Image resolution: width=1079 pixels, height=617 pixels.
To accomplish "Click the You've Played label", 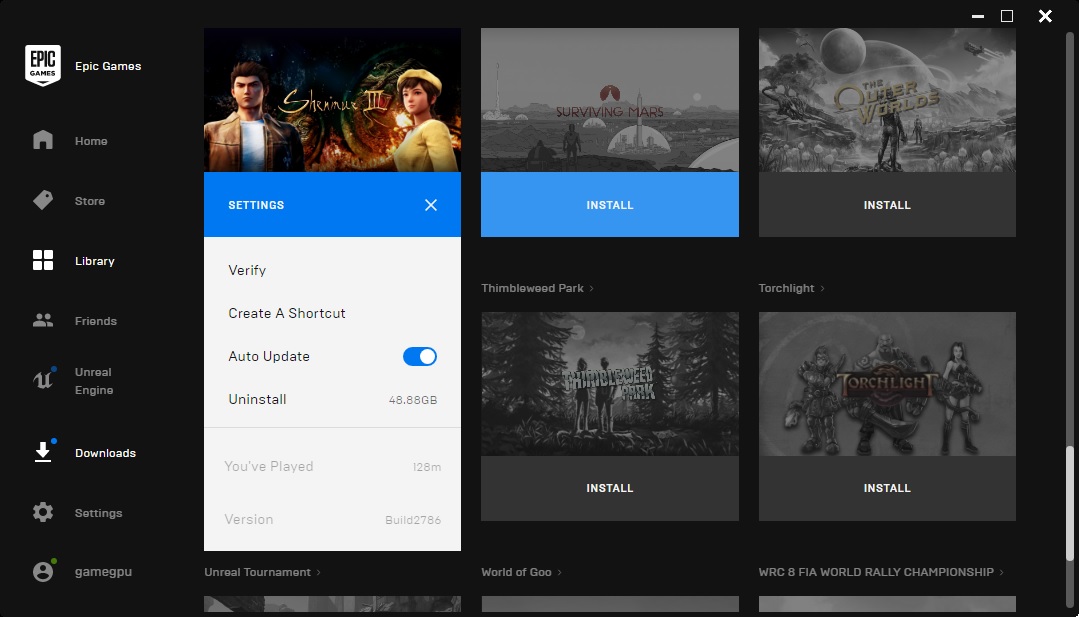I will (268, 466).
